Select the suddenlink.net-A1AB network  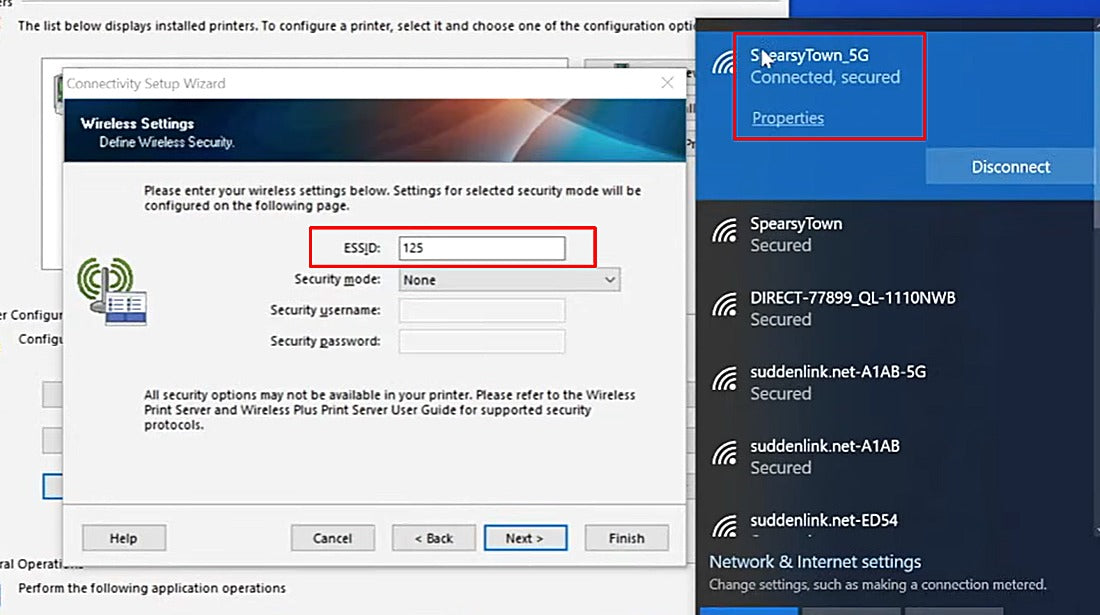(x=894, y=457)
